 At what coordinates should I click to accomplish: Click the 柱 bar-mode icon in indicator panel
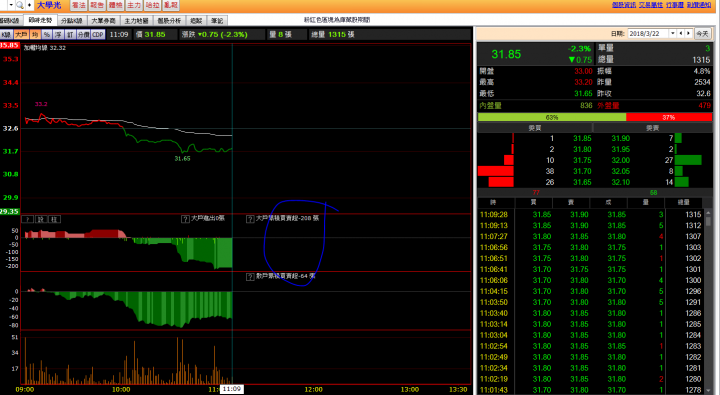tap(54, 219)
